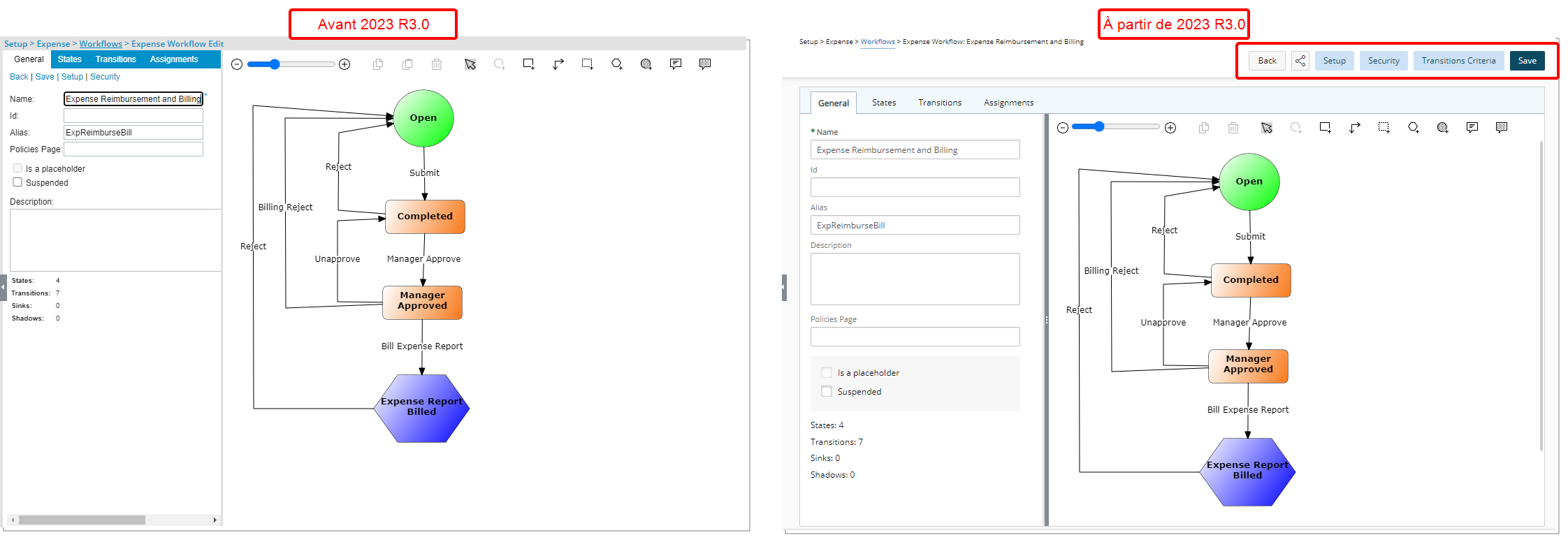Add dotted circle shadow state, old layout
Screen dimensions: 1568x542
point(646,64)
